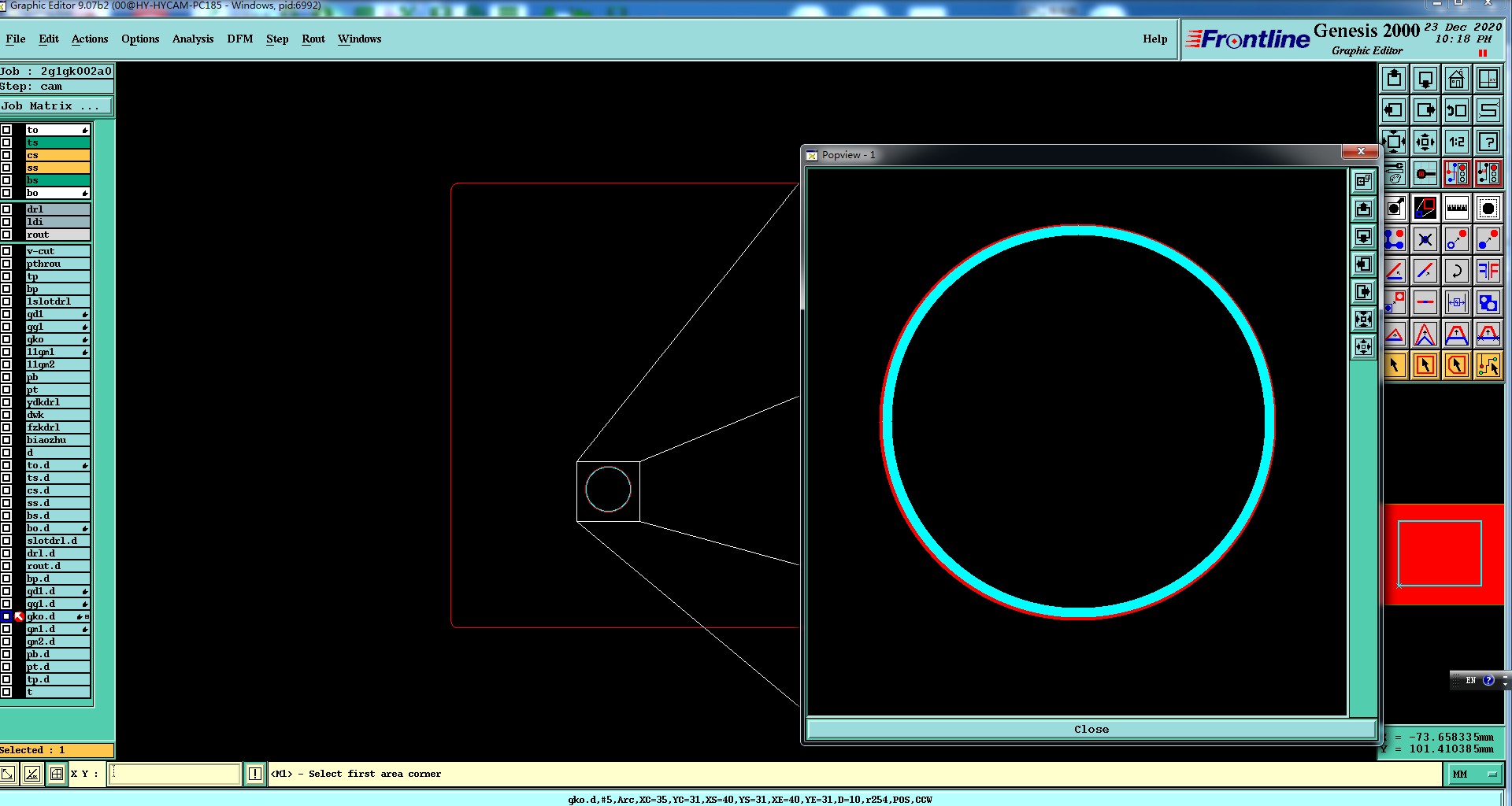Click the rotate arc arrow tool icon

point(1457,271)
